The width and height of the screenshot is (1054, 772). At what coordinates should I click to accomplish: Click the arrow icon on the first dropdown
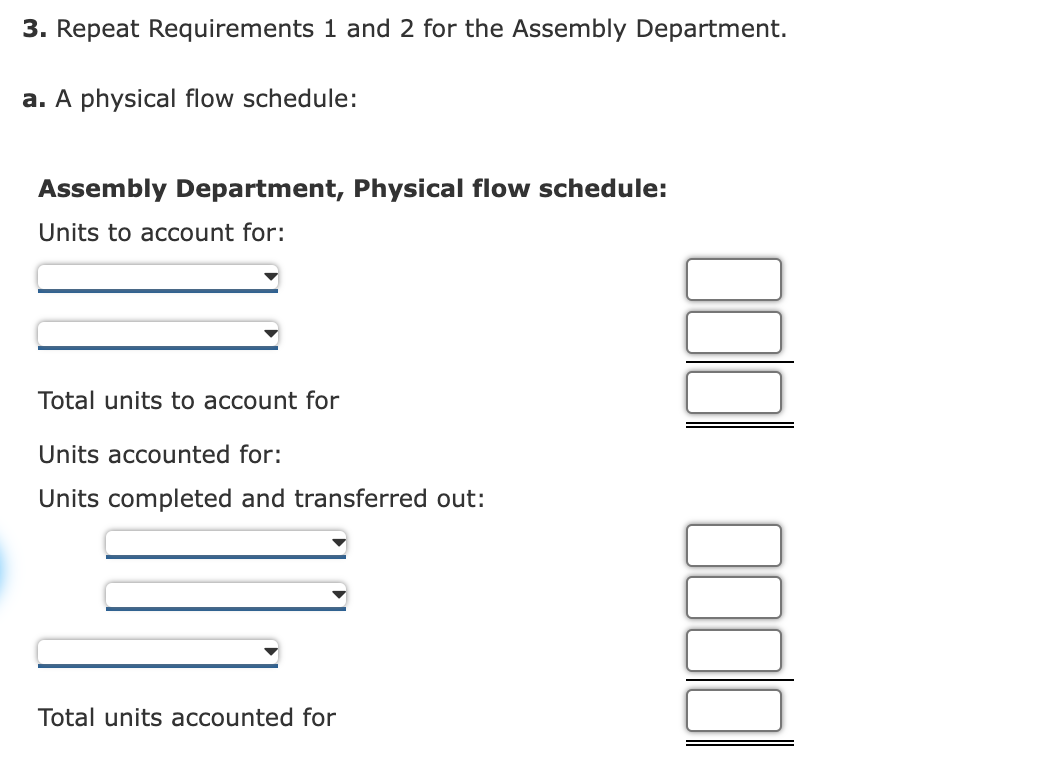(x=268, y=278)
